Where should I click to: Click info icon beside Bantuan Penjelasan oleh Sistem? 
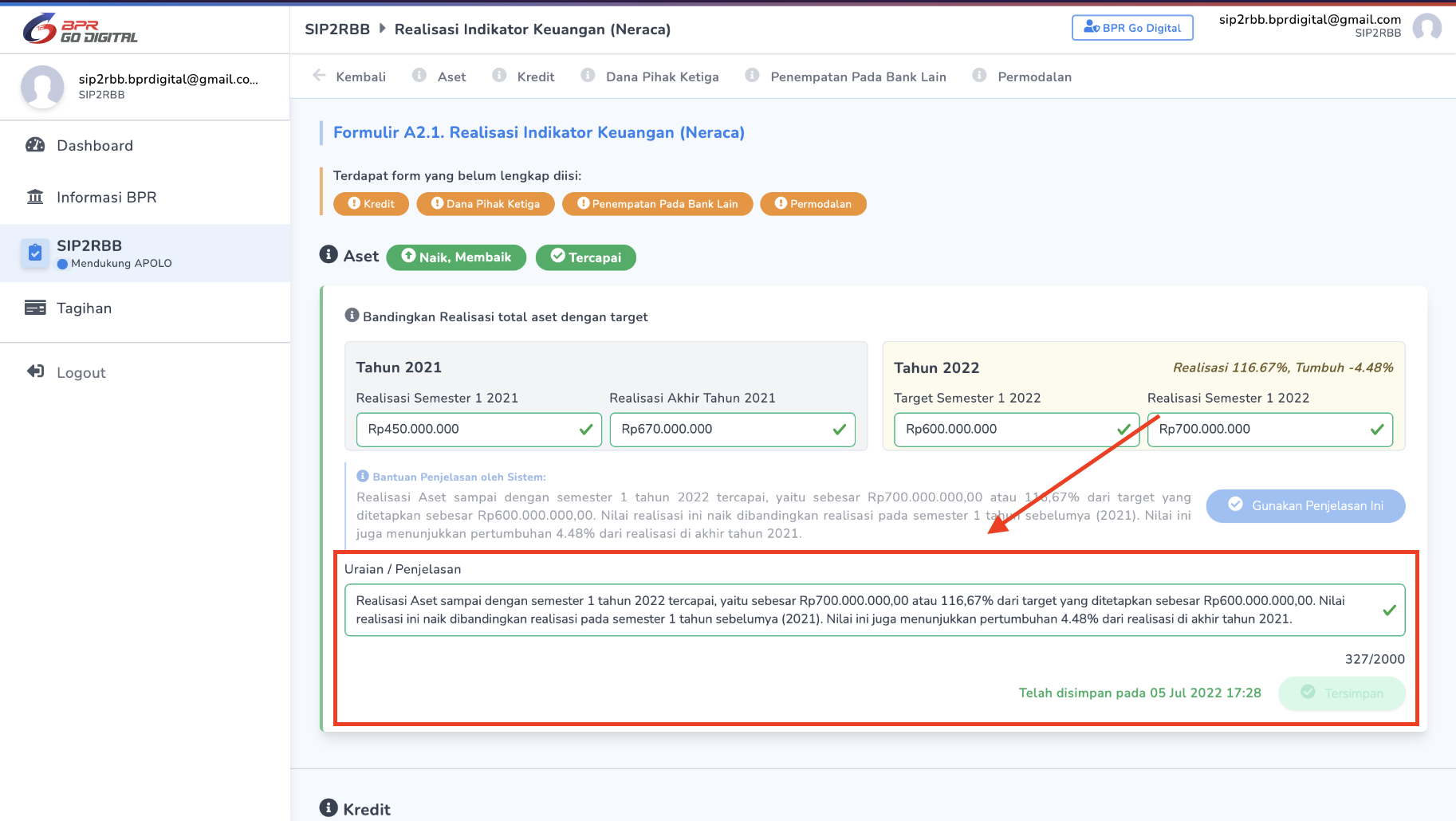363,476
